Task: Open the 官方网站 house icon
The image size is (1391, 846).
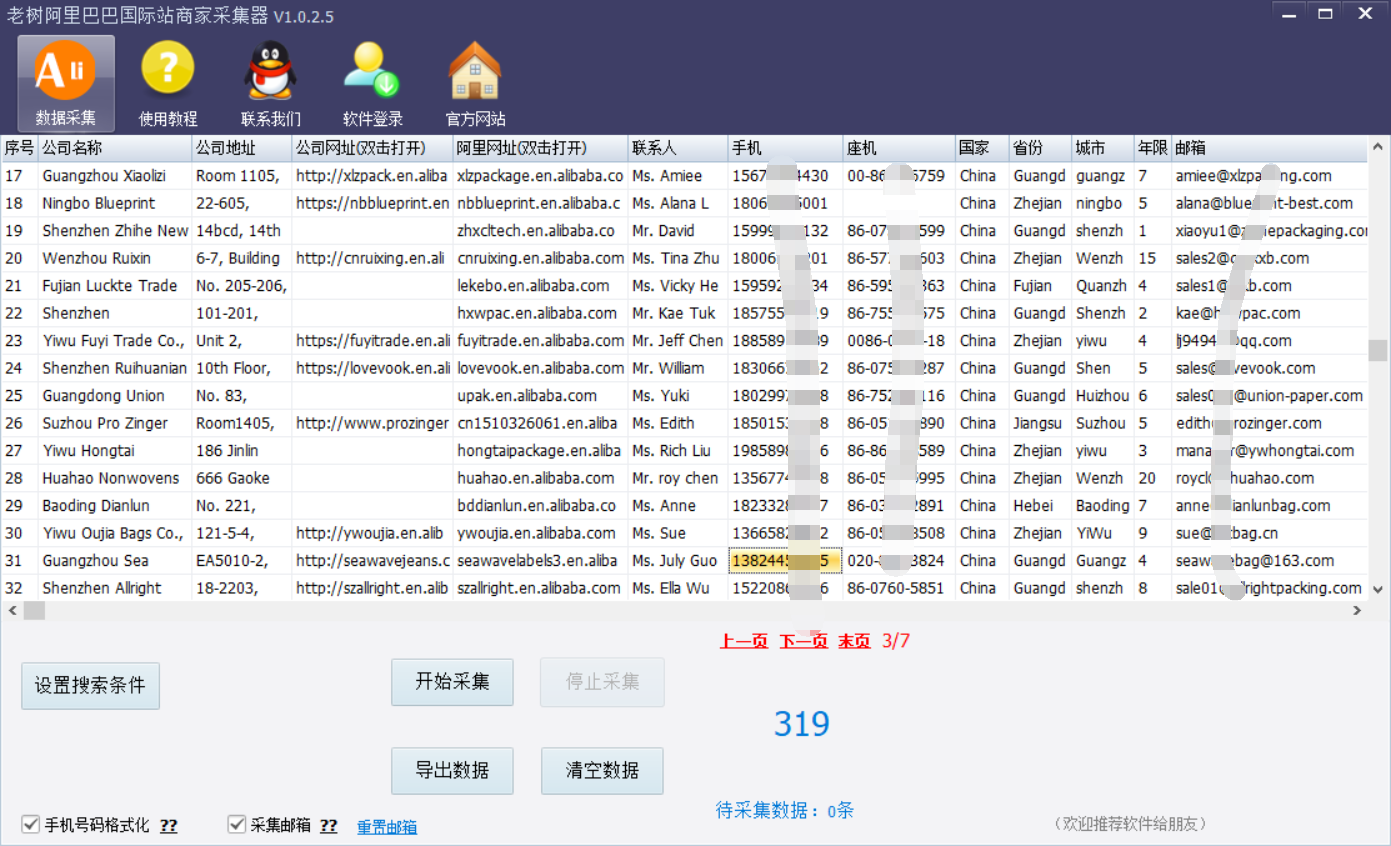Action: click(x=475, y=83)
